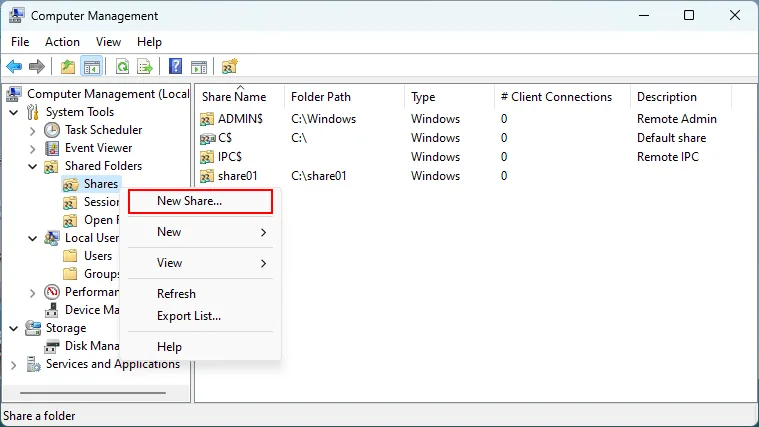The image size is (759, 427).
Task: Click the Performance gauge icon
Action: [52, 292]
